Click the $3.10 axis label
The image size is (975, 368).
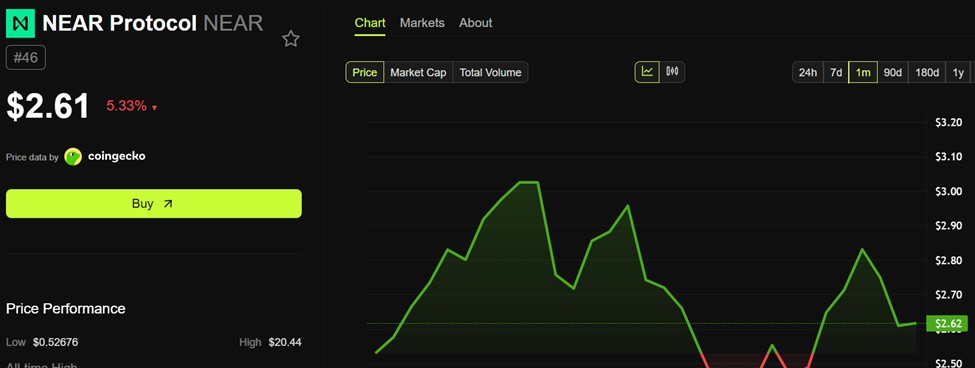tap(948, 157)
